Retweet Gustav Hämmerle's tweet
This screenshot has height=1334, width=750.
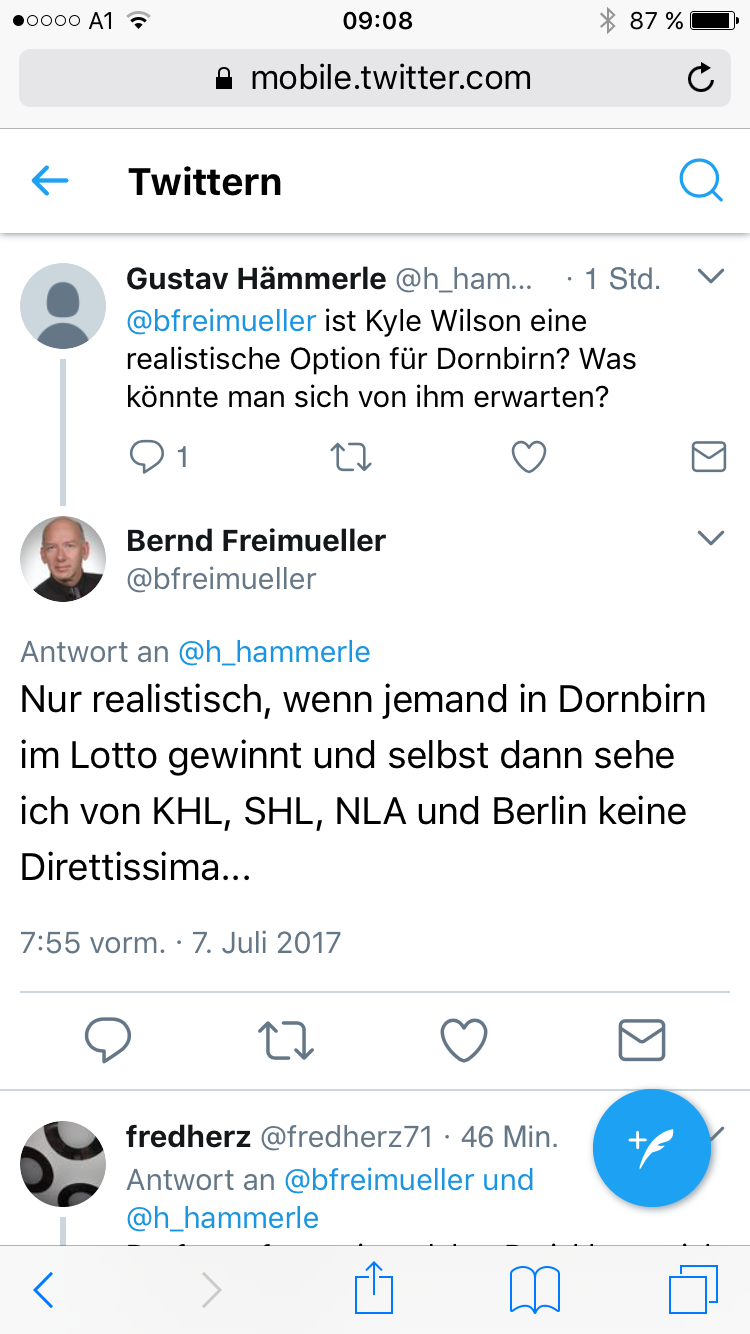351,457
